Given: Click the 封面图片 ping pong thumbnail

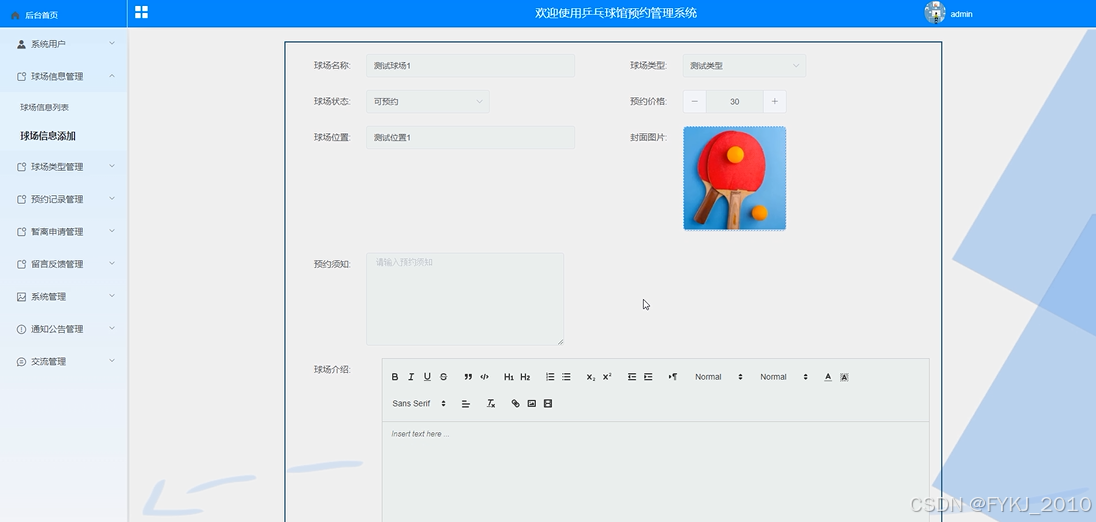Looking at the screenshot, I should 735,178.
